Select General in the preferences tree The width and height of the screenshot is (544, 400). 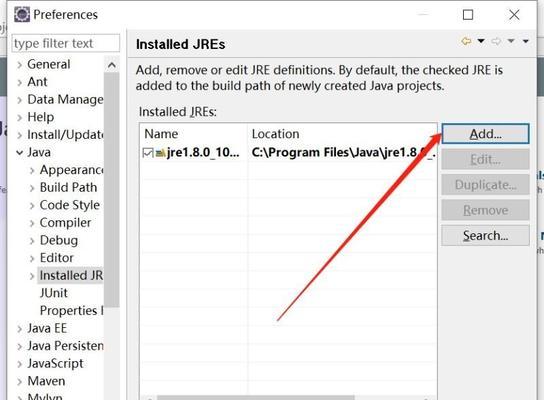click(x=49, y=64)
